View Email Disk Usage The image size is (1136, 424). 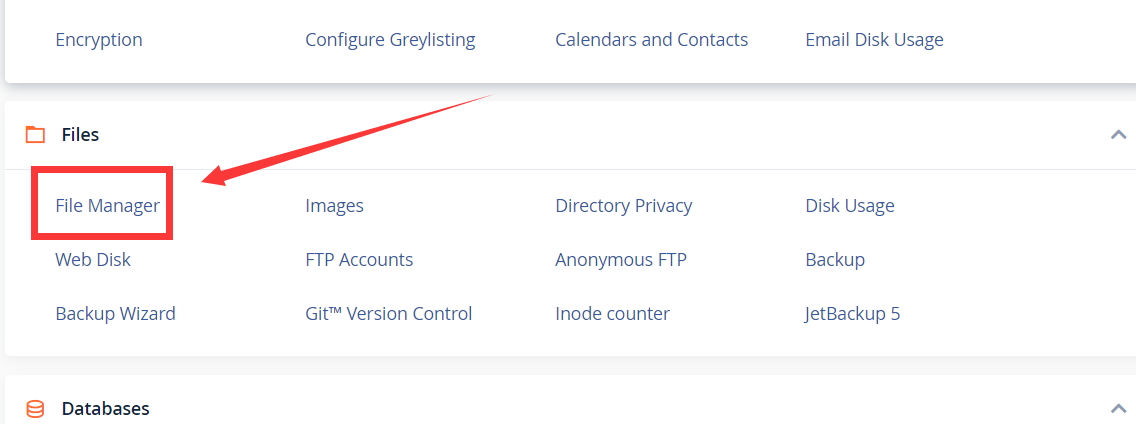[x=874, y=39]
